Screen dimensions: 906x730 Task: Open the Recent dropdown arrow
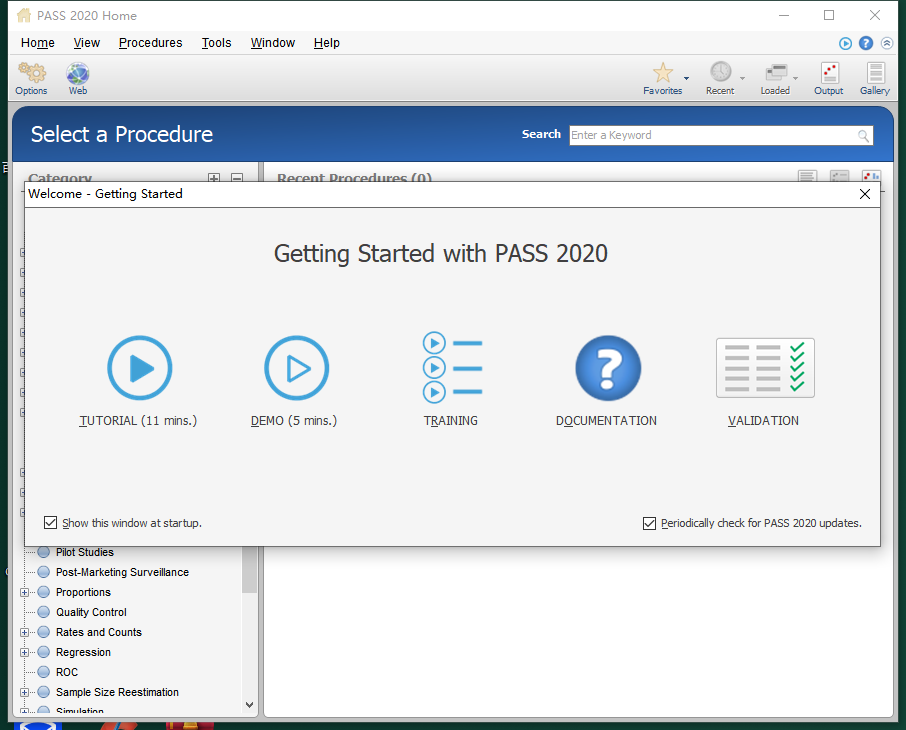click(742, 78)
